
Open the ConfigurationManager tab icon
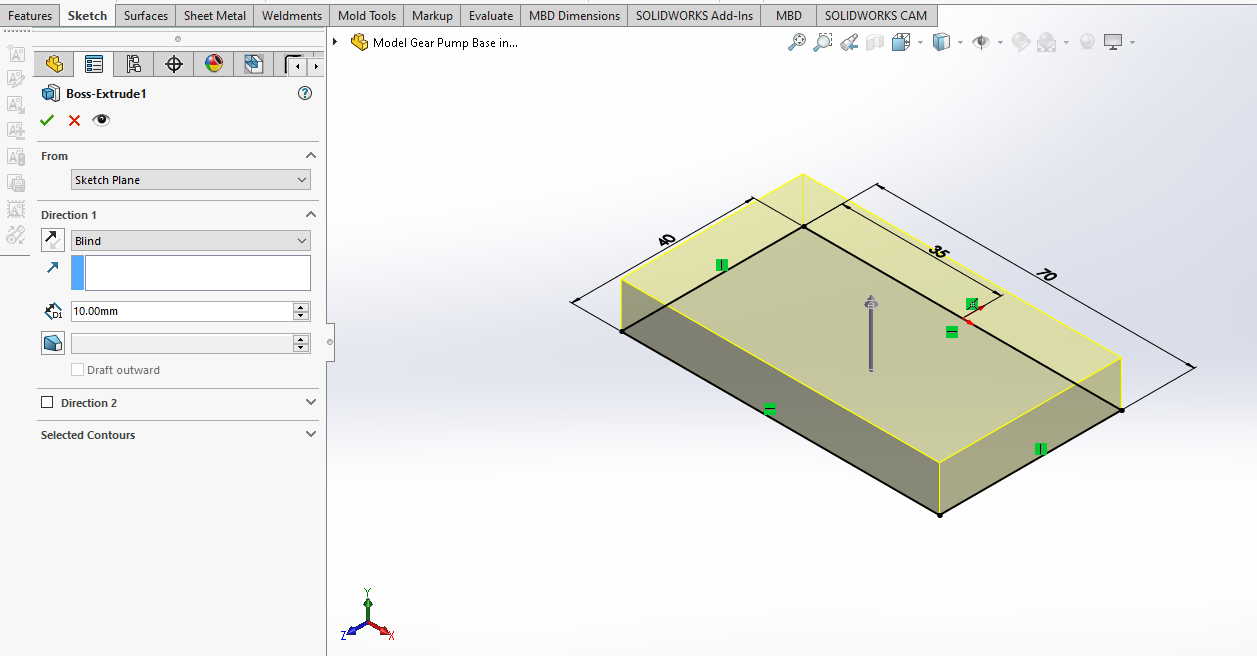pyautogui.click(x=133, y=65)
